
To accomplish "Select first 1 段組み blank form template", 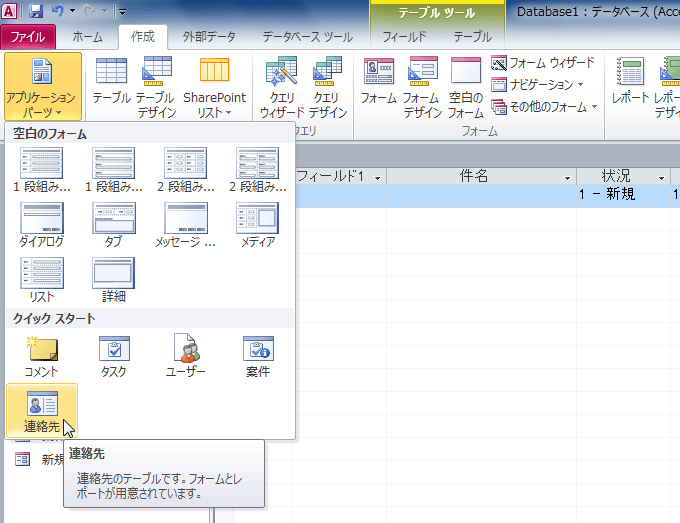I will [x=42, y=170].
